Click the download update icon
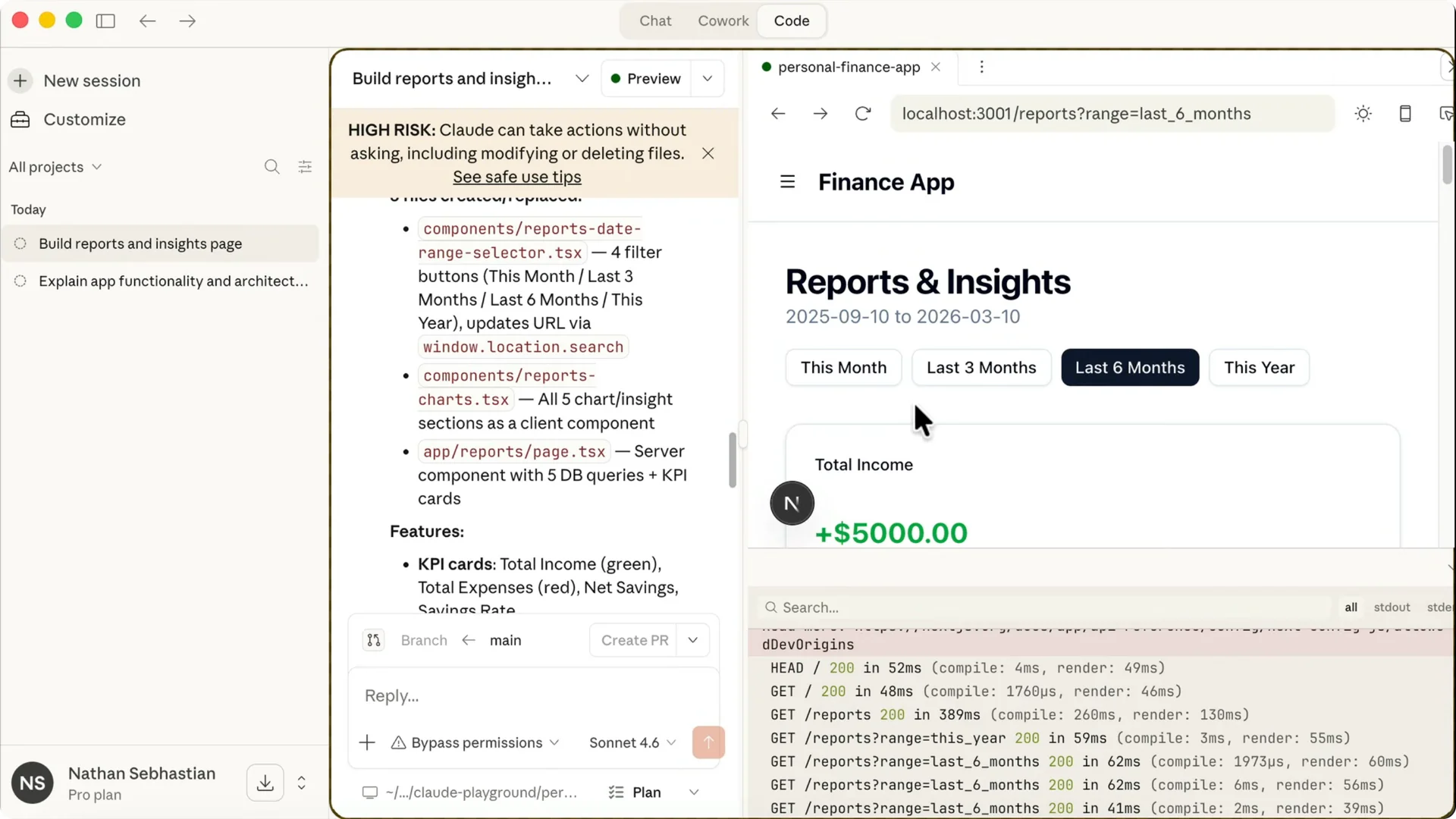 click(x=265, y=783)
